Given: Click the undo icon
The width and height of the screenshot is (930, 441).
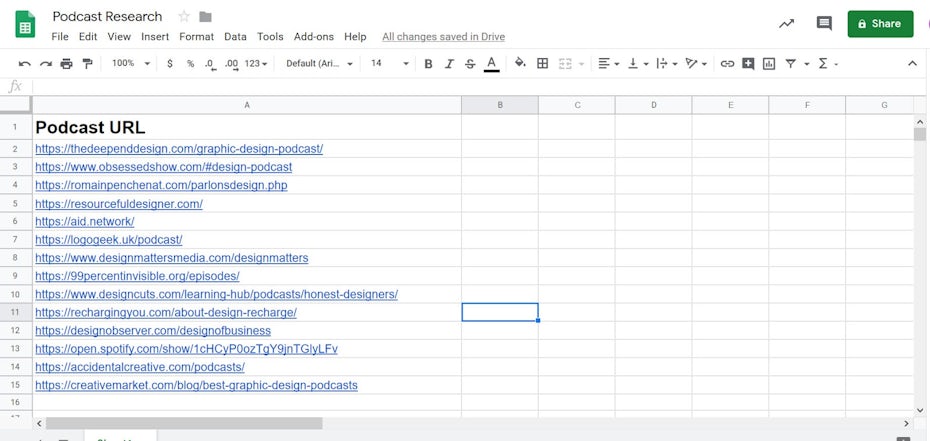Looking at the screenshot, I should click(24, 64).
